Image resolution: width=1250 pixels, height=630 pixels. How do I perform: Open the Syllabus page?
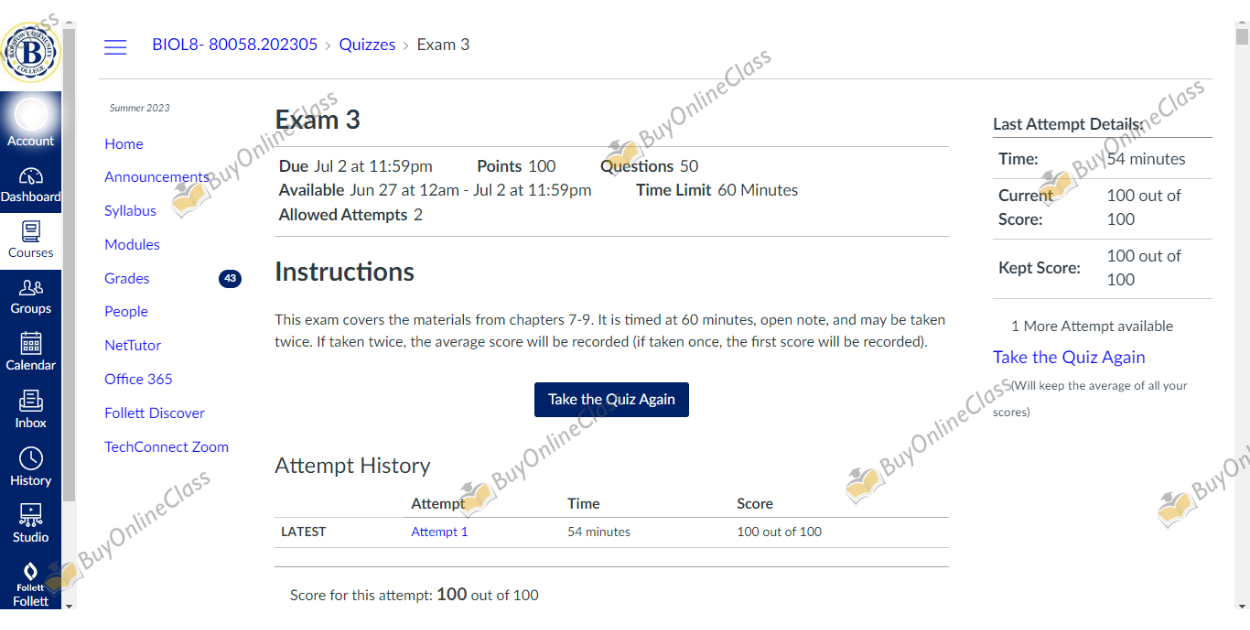click(x=130, y=210)
